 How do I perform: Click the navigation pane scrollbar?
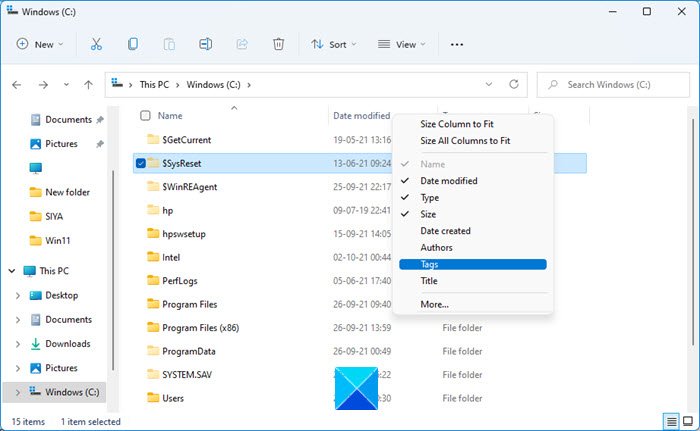113,270
